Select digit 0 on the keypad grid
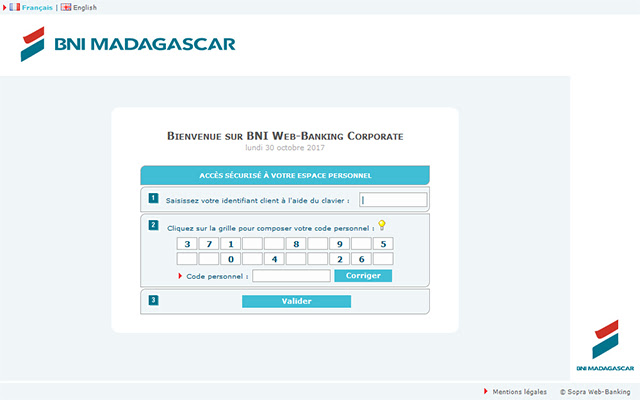 pos(231,259)
